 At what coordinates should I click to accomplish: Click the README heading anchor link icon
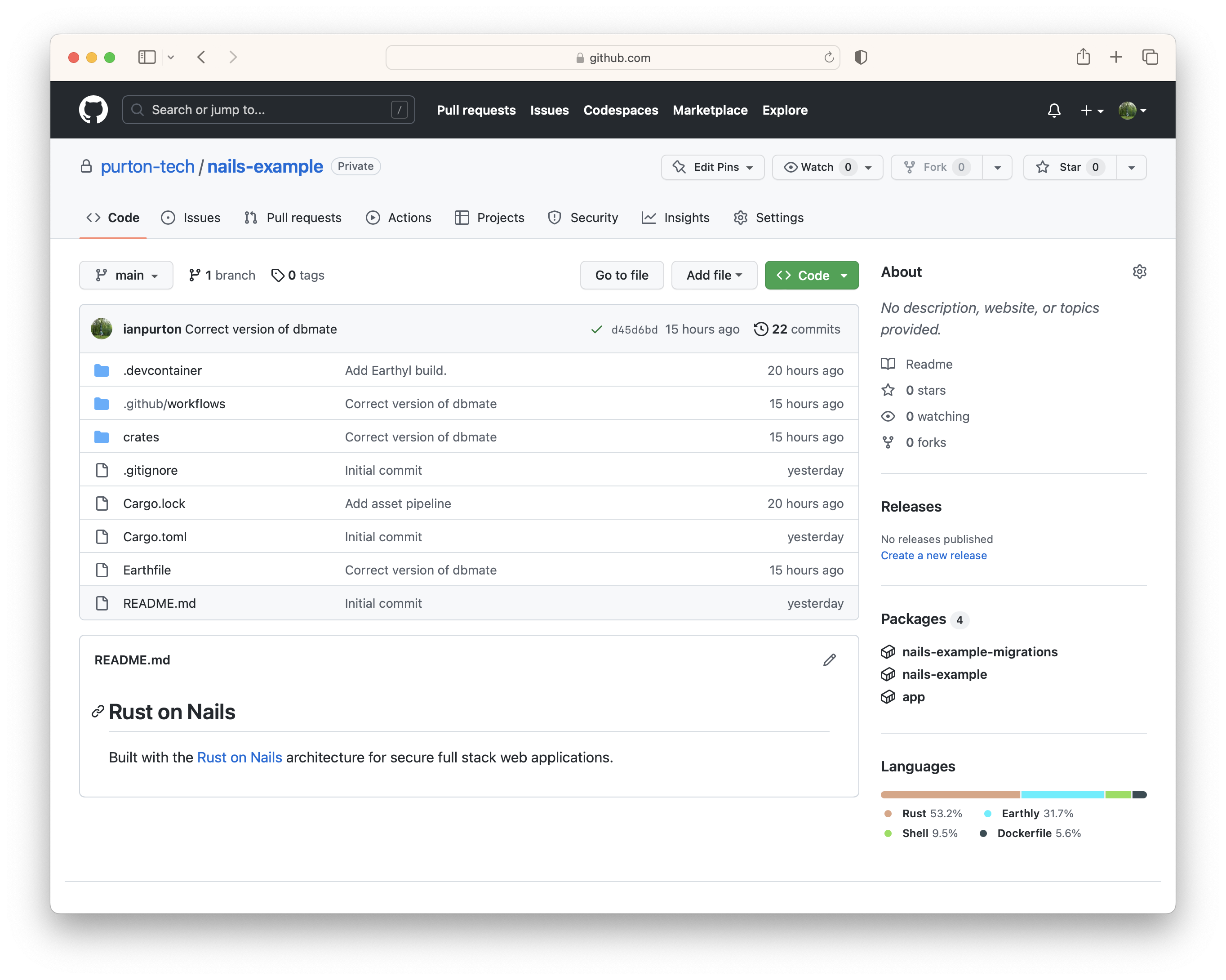pyautogui.click(x=98, y=712)
